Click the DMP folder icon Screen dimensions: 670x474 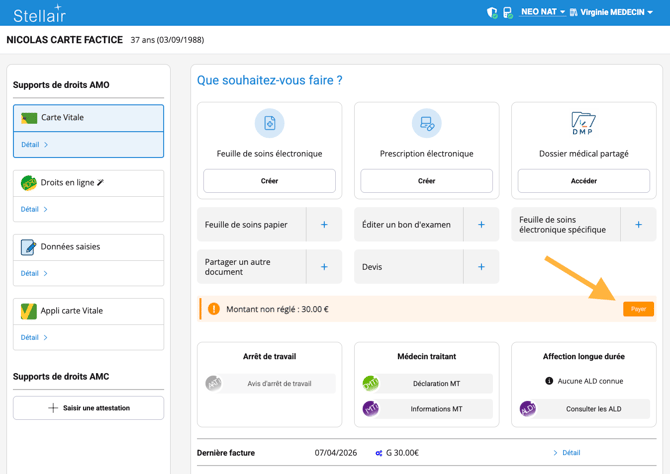click(583, 123)
